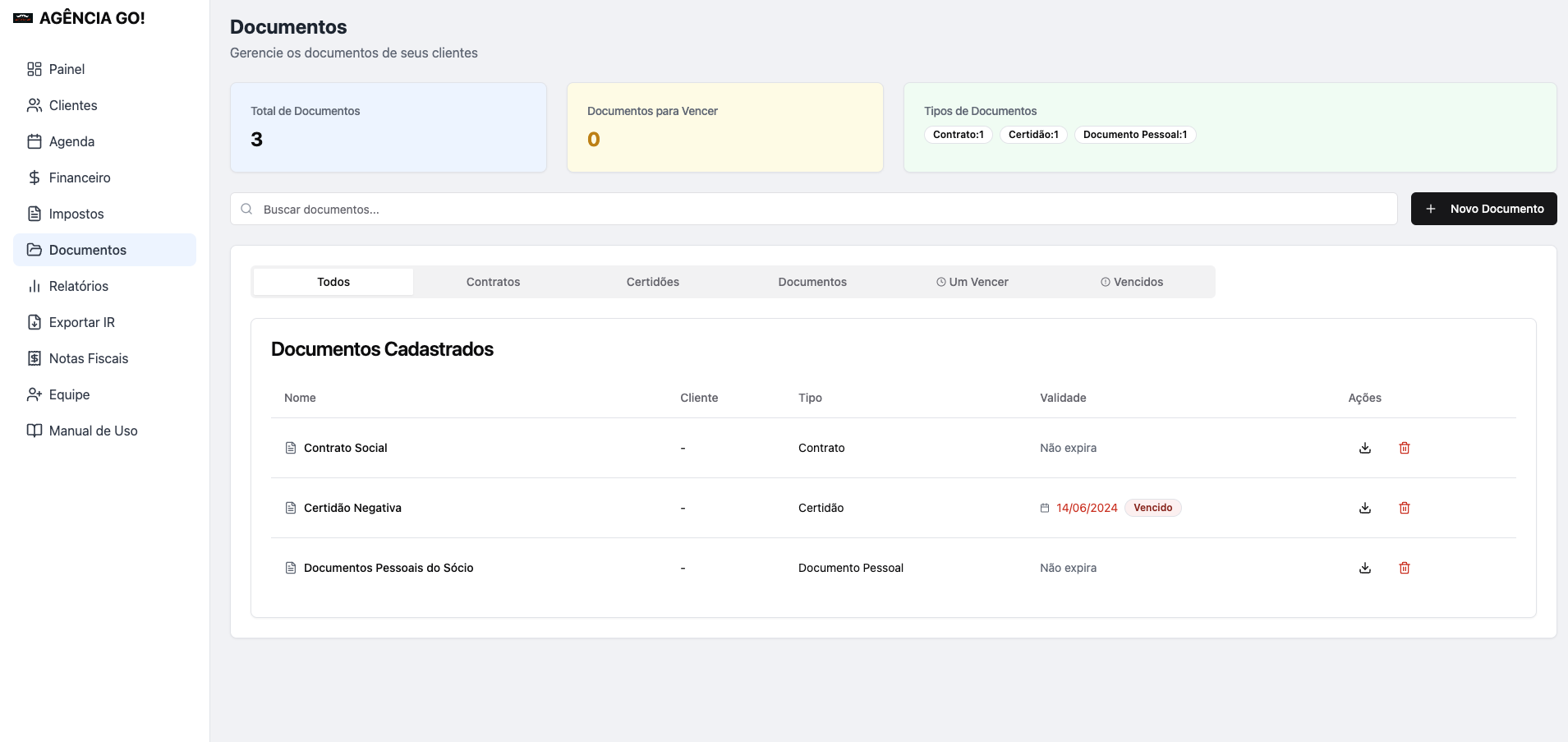Click the Exportar IR download-file icon
Image resolution: width=1568 pixels, height=742 pixels.
34,322
